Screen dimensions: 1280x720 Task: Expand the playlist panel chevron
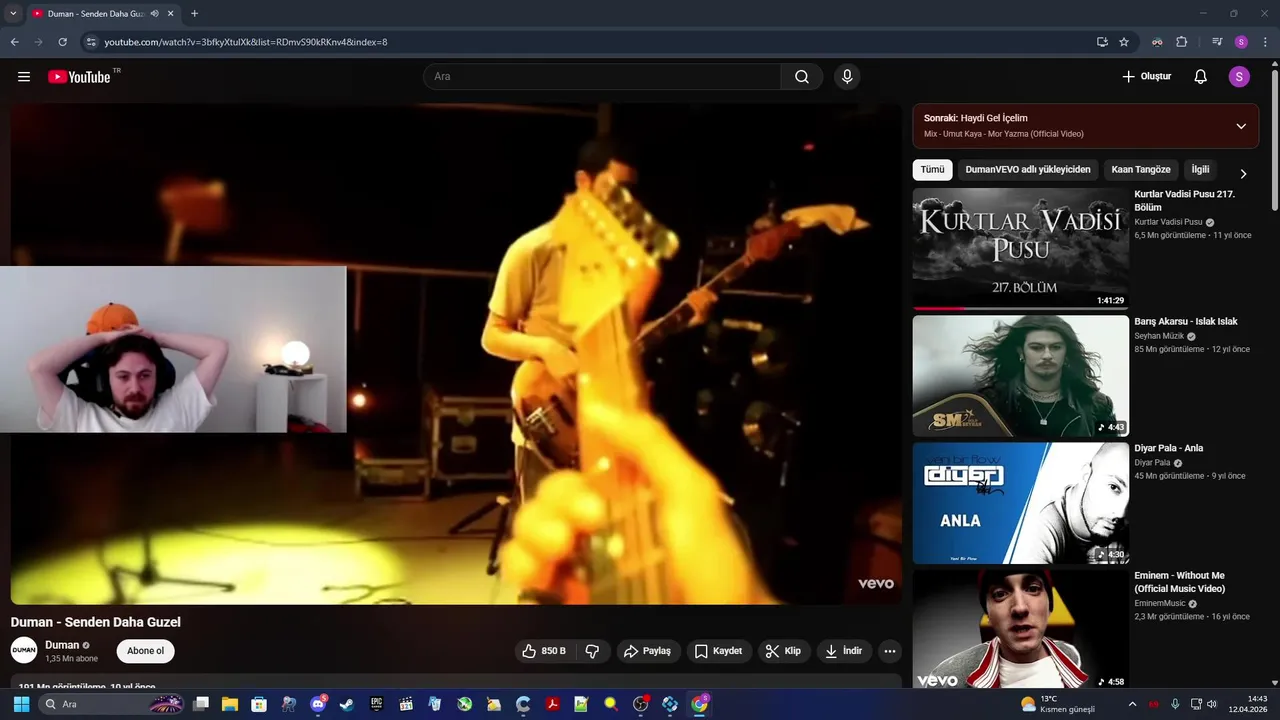pyautogui.click(x=1241, y=126)
